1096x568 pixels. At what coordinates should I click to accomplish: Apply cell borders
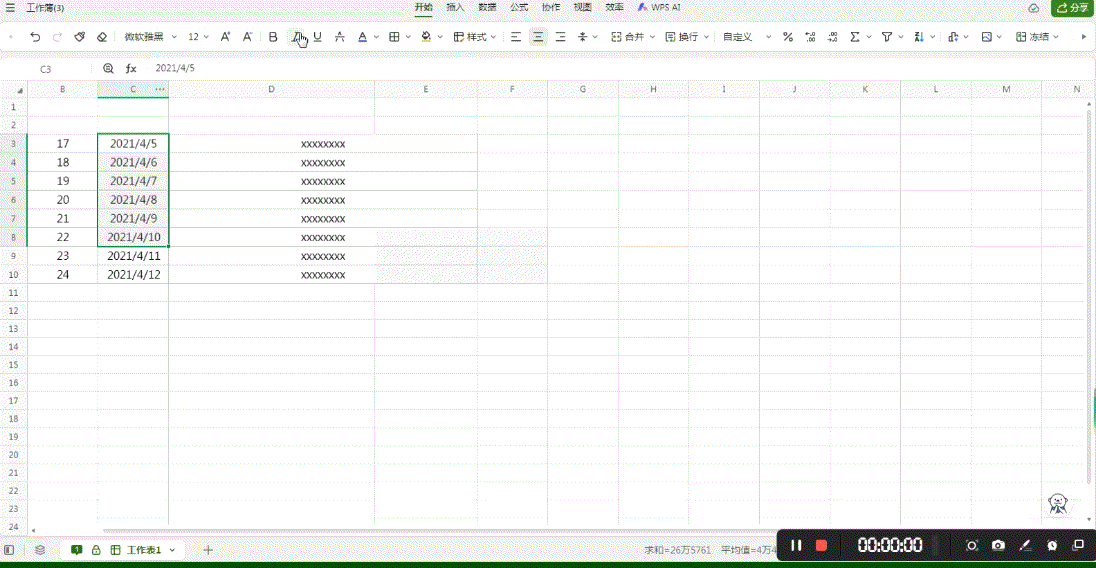coord(394,37)
